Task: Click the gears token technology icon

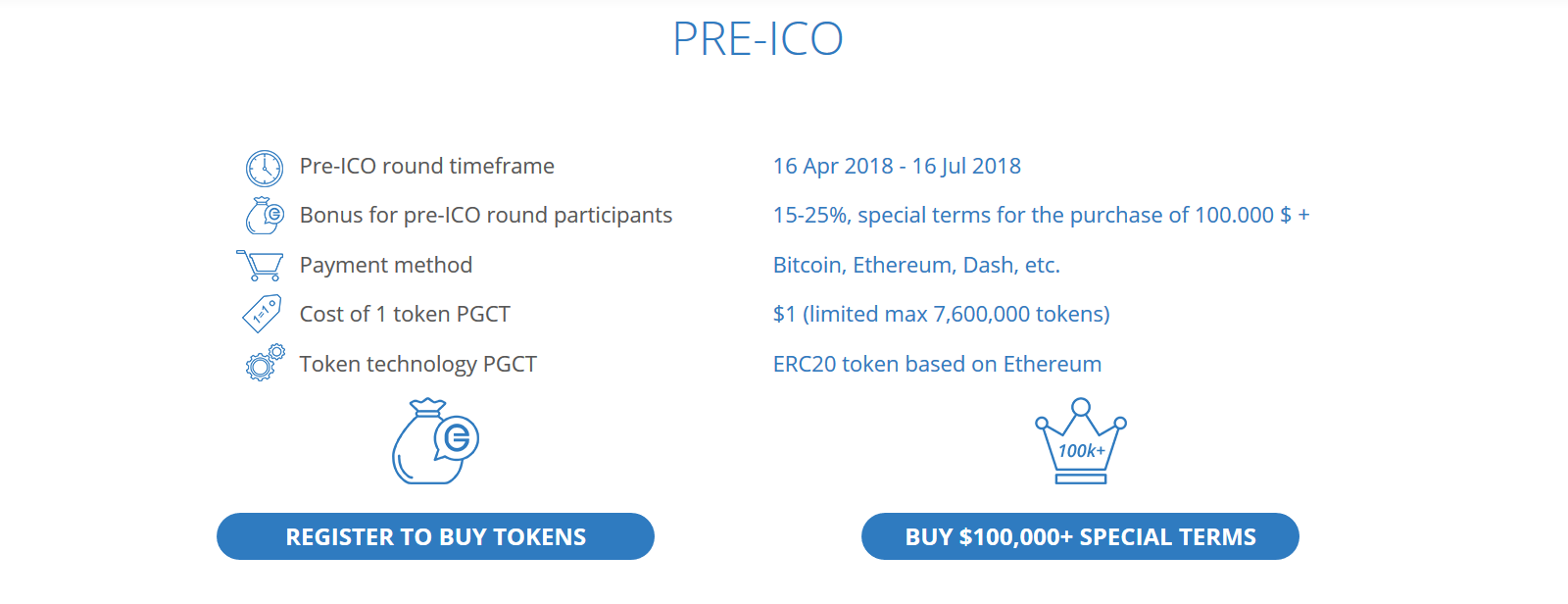Action: click(x=265, y=363)
